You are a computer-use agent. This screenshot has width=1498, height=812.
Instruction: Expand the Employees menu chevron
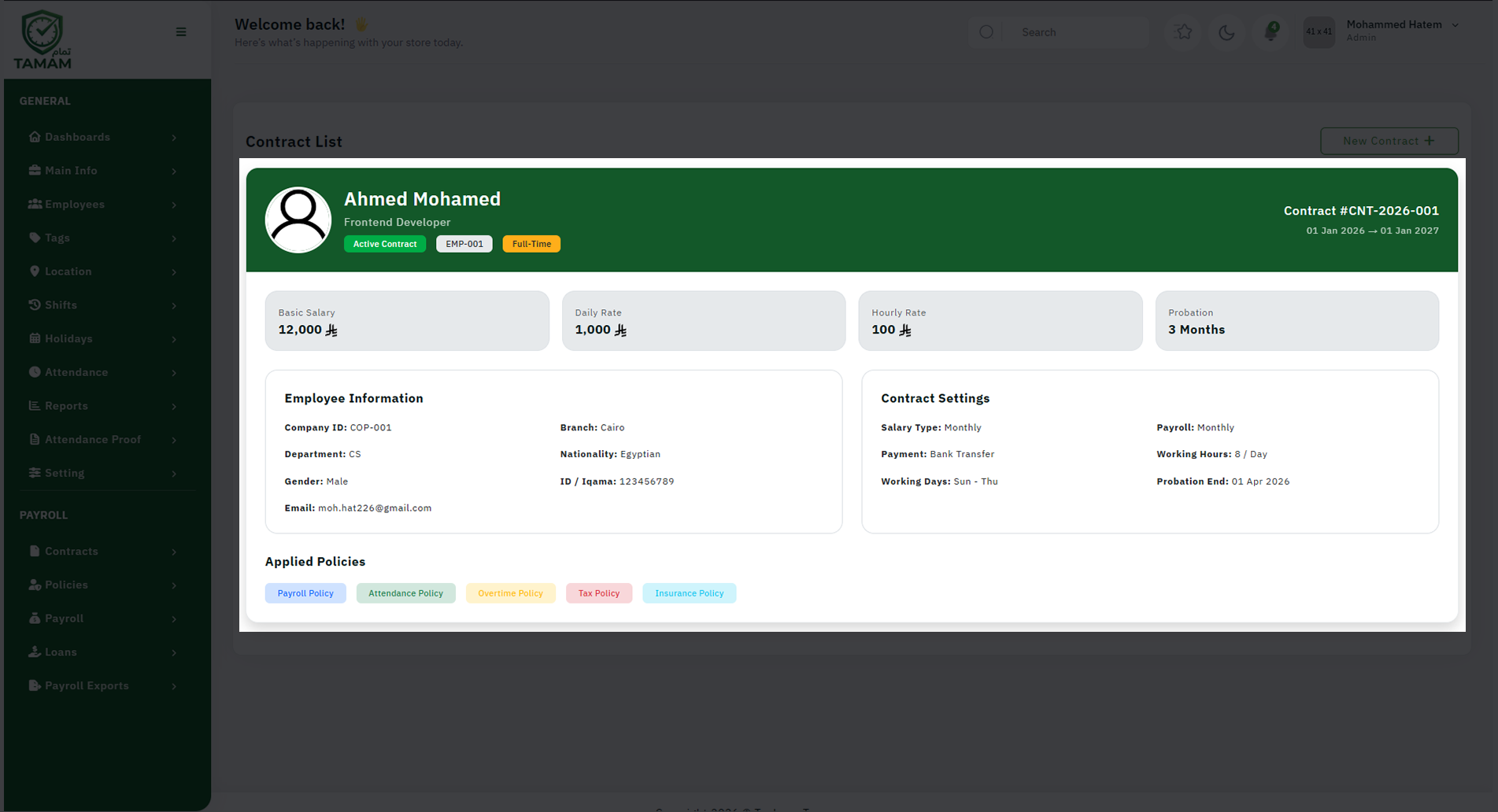tap(174, 205)
